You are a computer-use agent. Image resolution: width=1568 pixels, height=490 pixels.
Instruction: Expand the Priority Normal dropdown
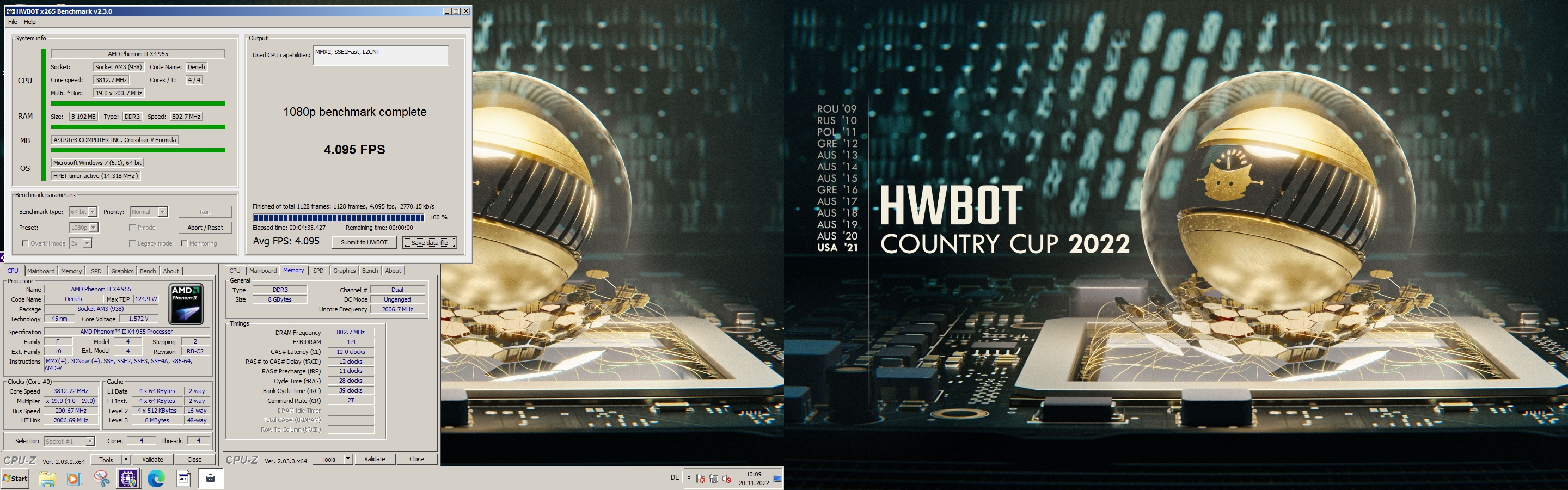coord(163,212)
